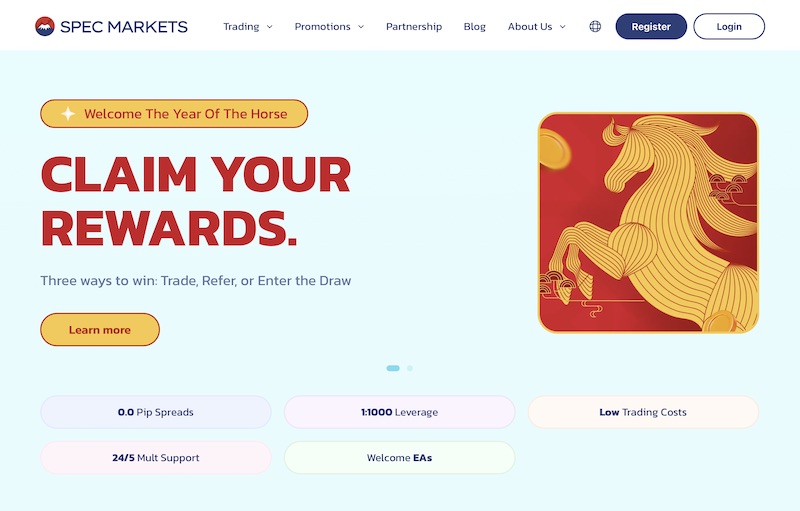Select the first carousel slide indicator
This screenshot has height=511, width=800.
click(393, 368)
